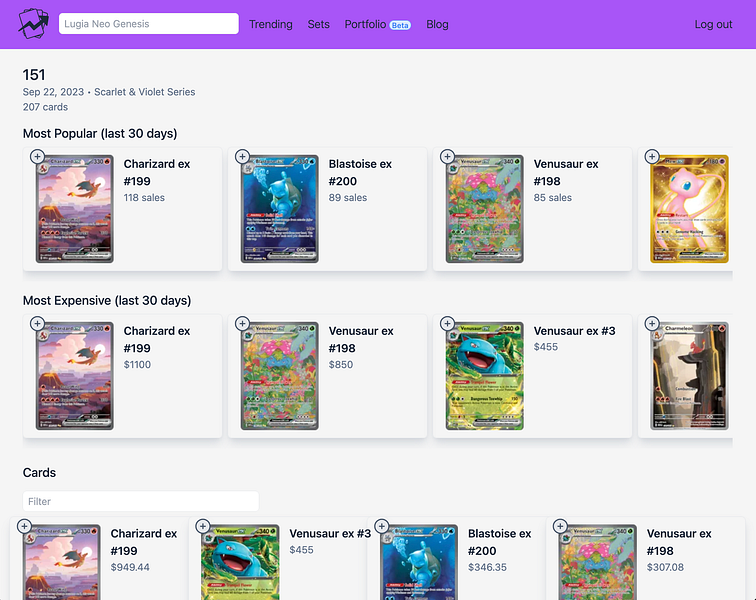Go to the Sets page

coord(318,24)
